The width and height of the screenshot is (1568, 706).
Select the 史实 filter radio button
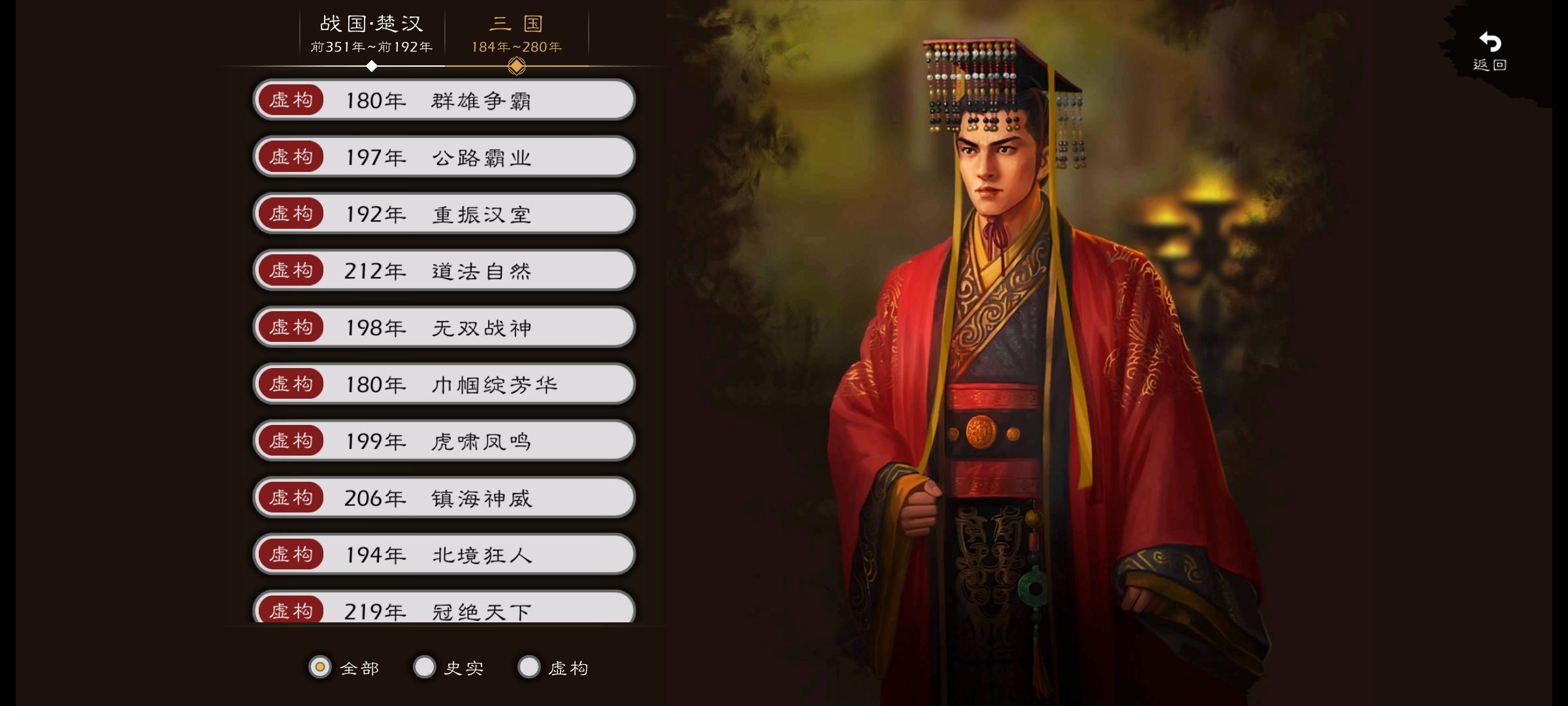[425, 667]
